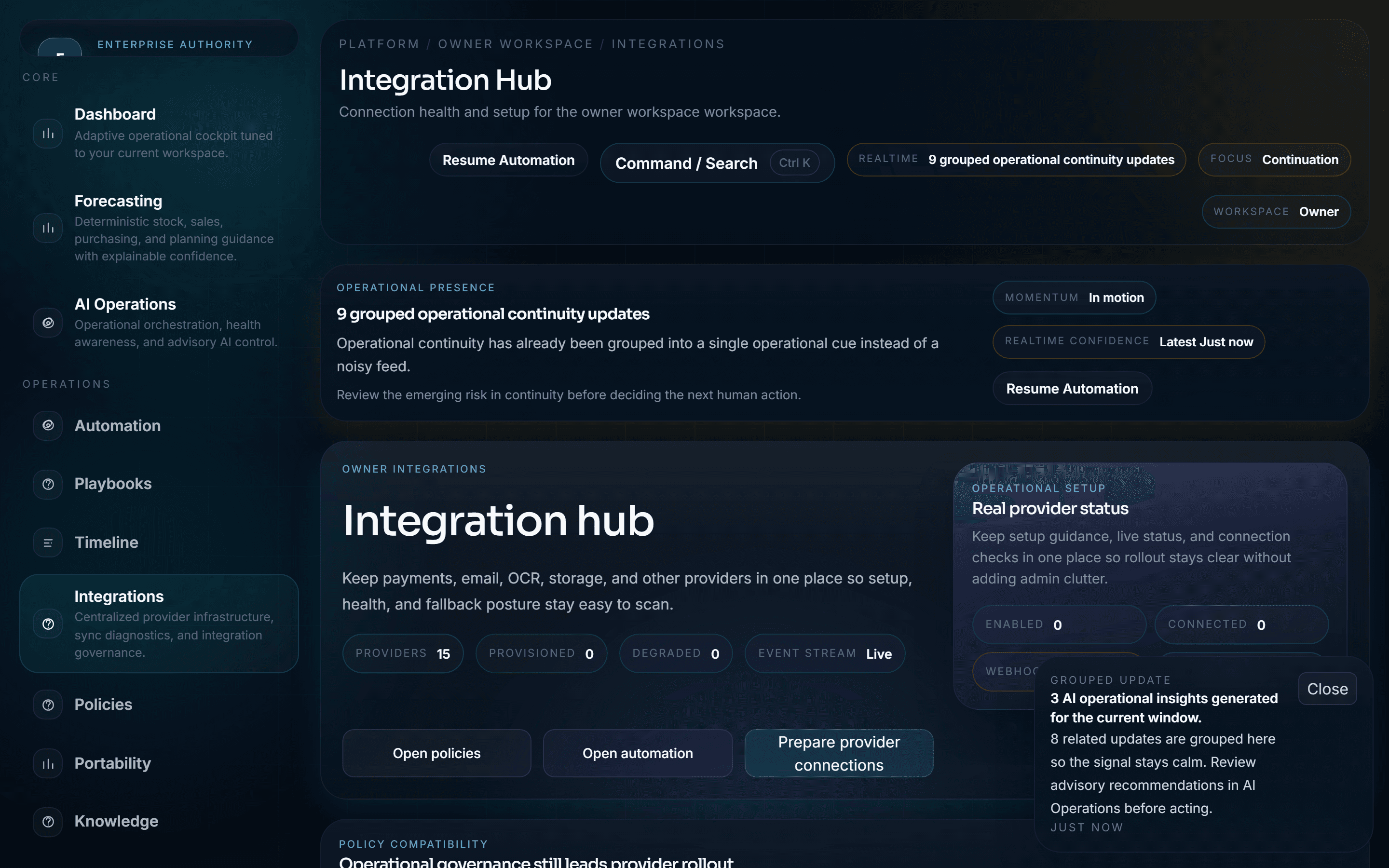Click the Owner Workspace breadcrumb

516,44
